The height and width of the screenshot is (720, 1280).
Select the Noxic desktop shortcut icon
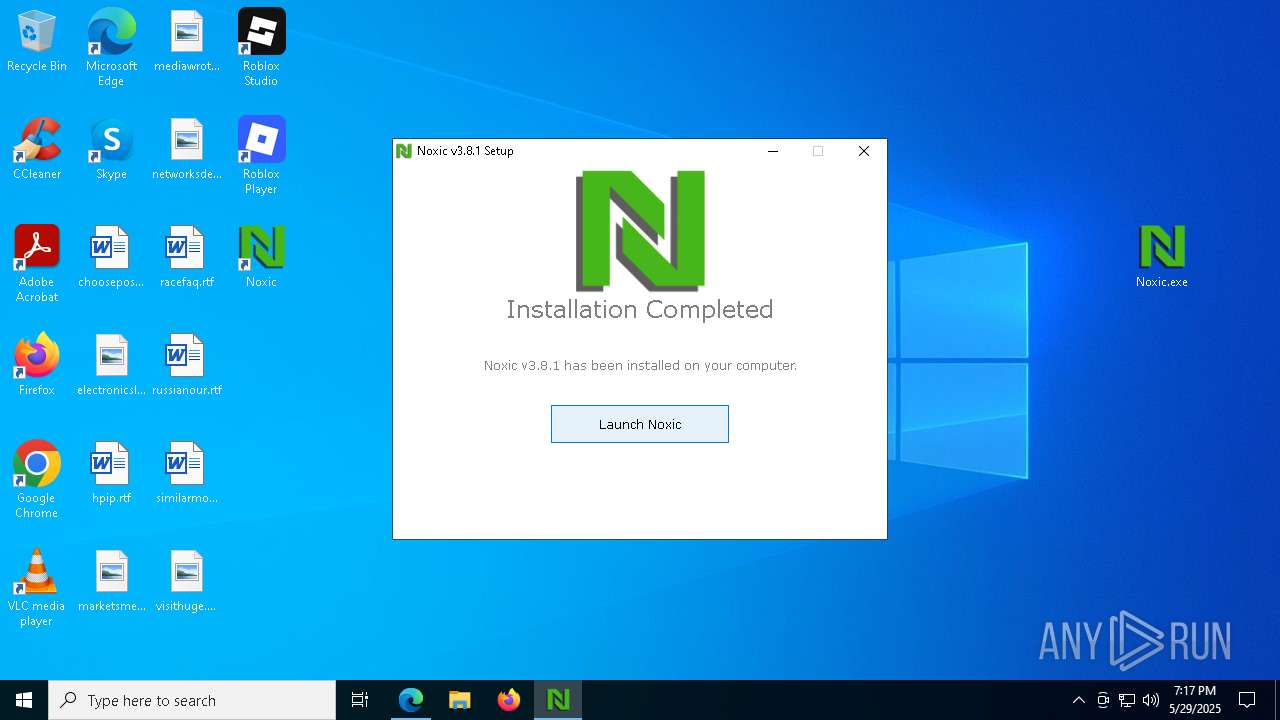(261, 258)
